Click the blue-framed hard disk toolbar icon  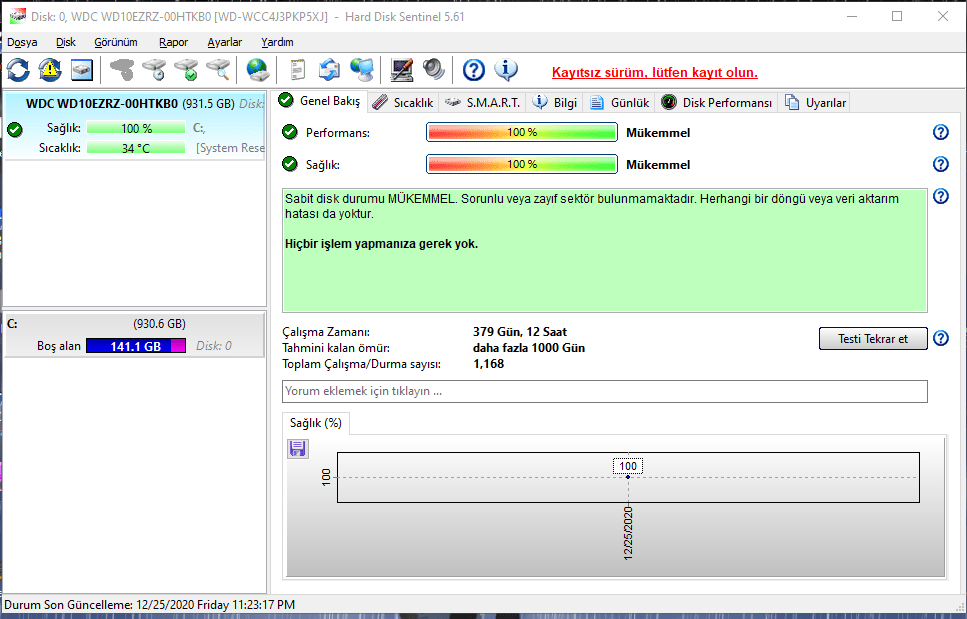coord(81,70)
